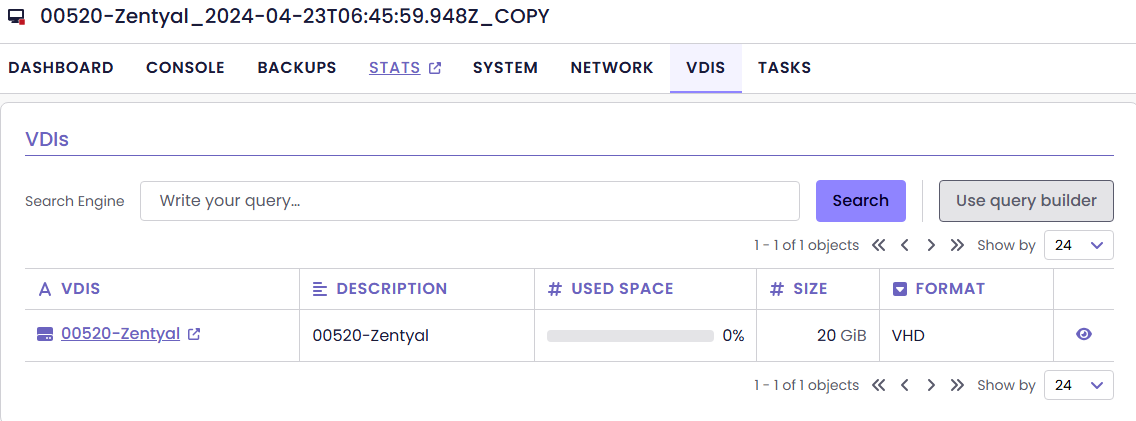This screenshot has height=421, width=1136.
Task: Open the bottom Show by dropdown
Action: 1078,385
